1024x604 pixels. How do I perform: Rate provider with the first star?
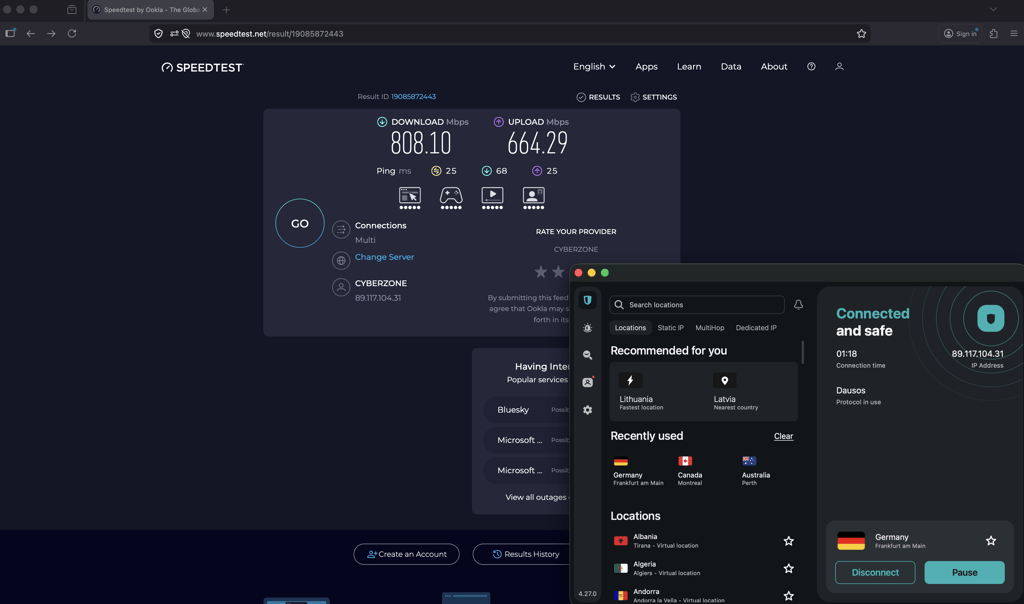(x=541, y=272)
